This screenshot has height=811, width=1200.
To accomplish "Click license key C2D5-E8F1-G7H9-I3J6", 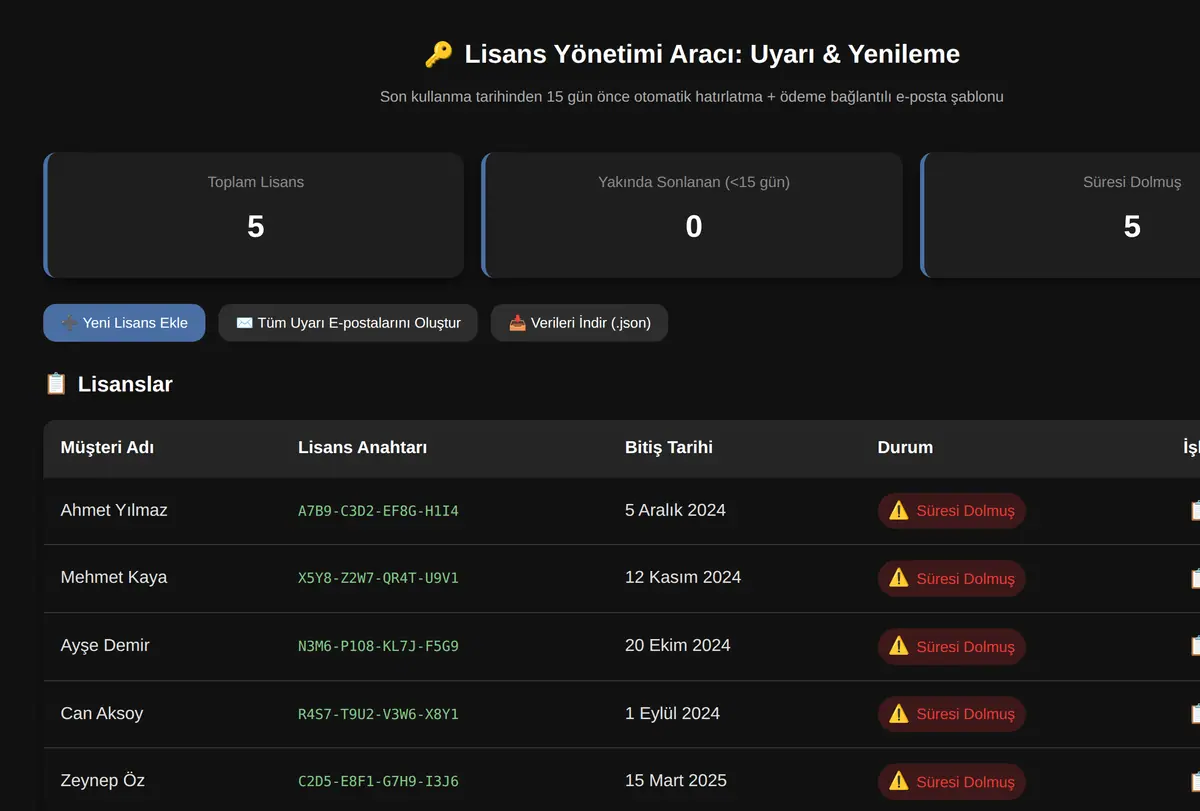I will point(378,781).
